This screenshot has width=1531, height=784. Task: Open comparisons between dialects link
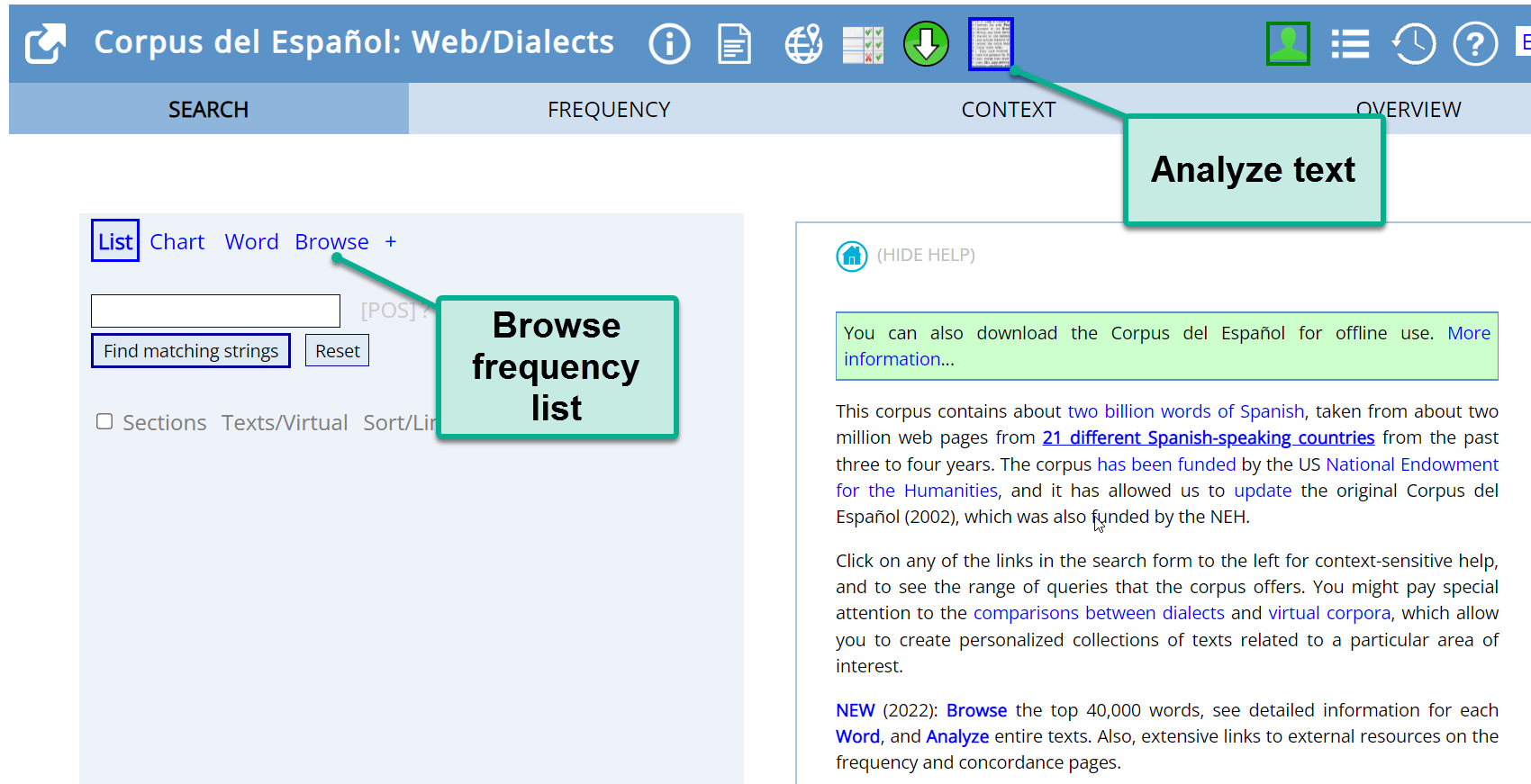click(x=1099, y=613)
